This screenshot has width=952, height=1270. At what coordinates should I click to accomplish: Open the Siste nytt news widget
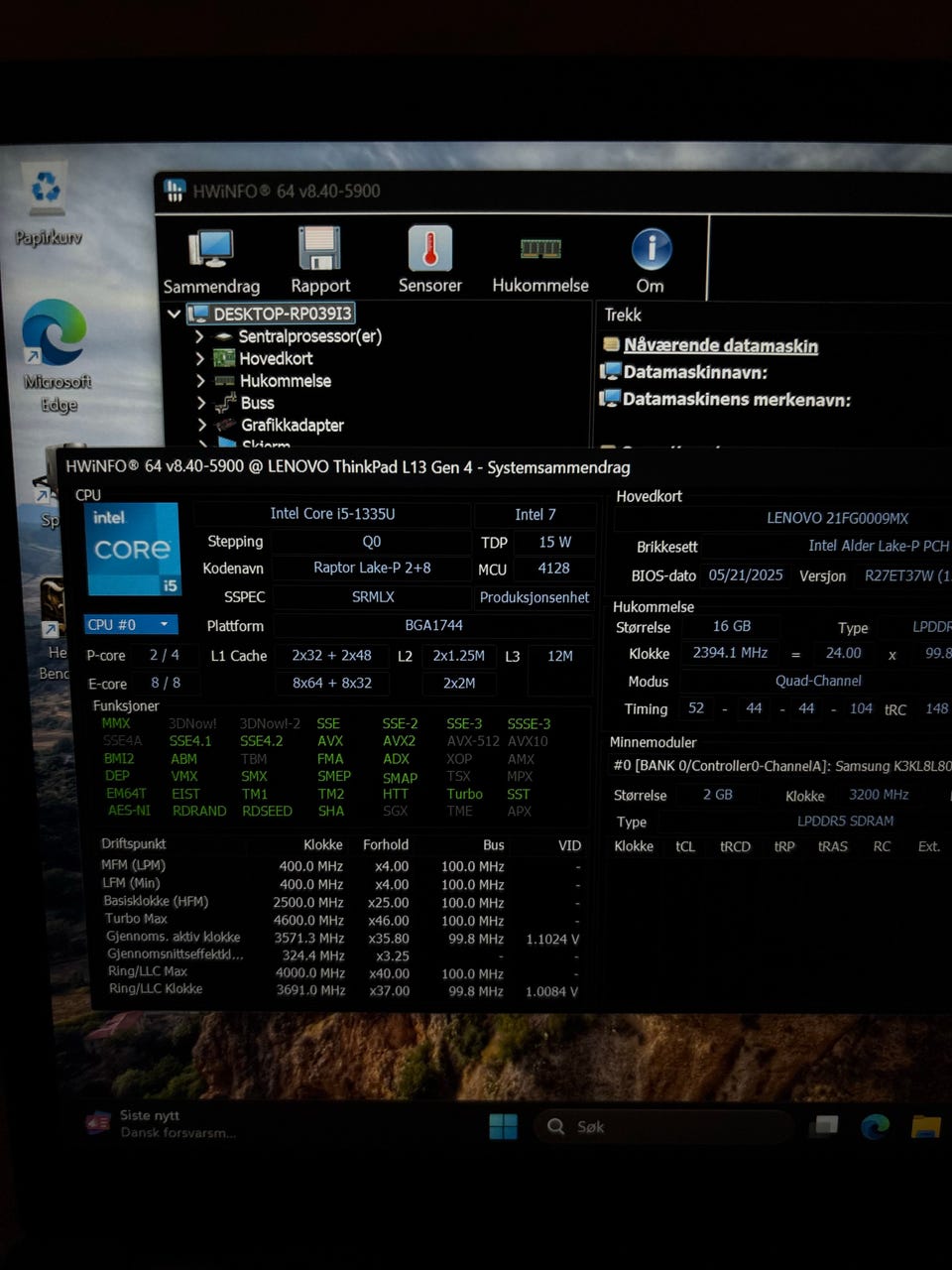pos(164,1123)
